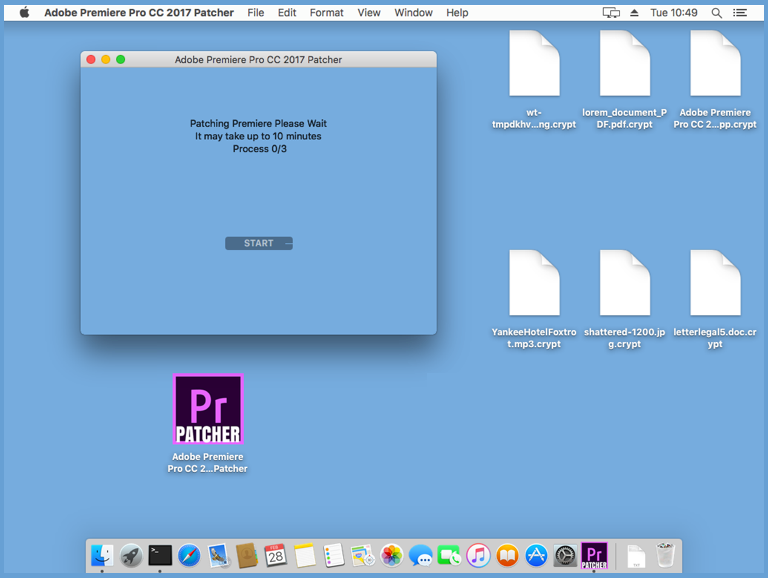The image size is (768, 578).
Task: Select the shattered-1200.jpg.crypt file icon
Action: tap(625, 283)
